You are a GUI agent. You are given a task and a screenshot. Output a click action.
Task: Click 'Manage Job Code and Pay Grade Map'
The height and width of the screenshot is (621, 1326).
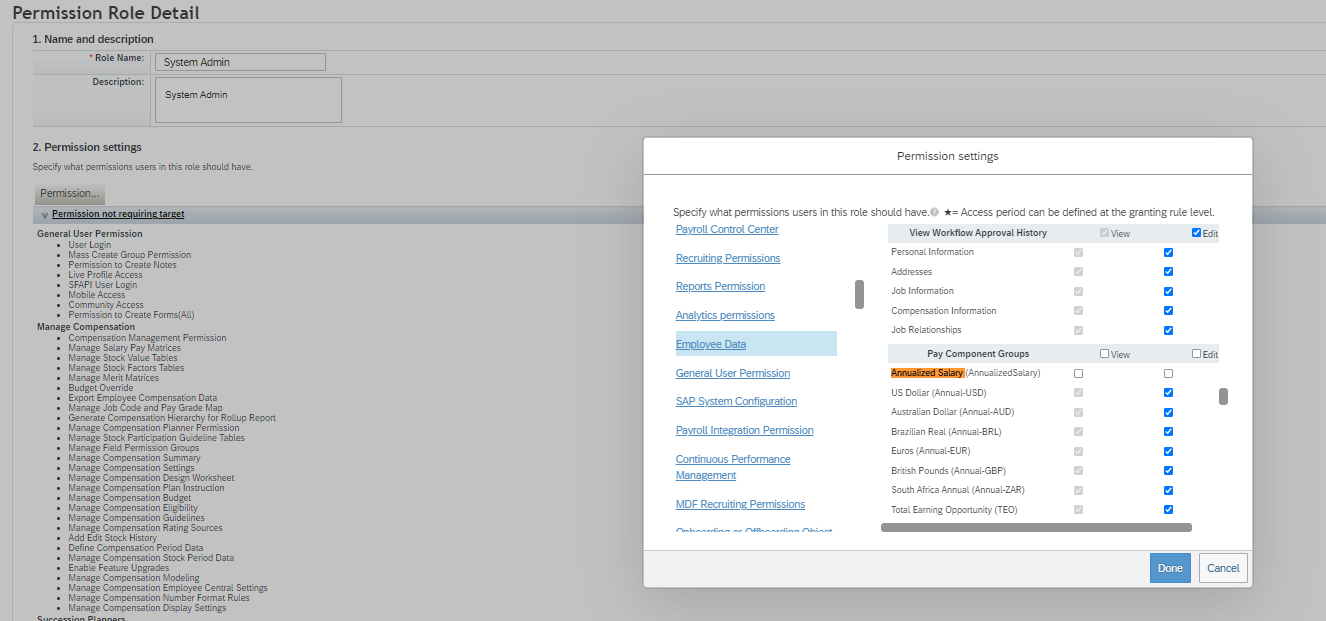146,408
